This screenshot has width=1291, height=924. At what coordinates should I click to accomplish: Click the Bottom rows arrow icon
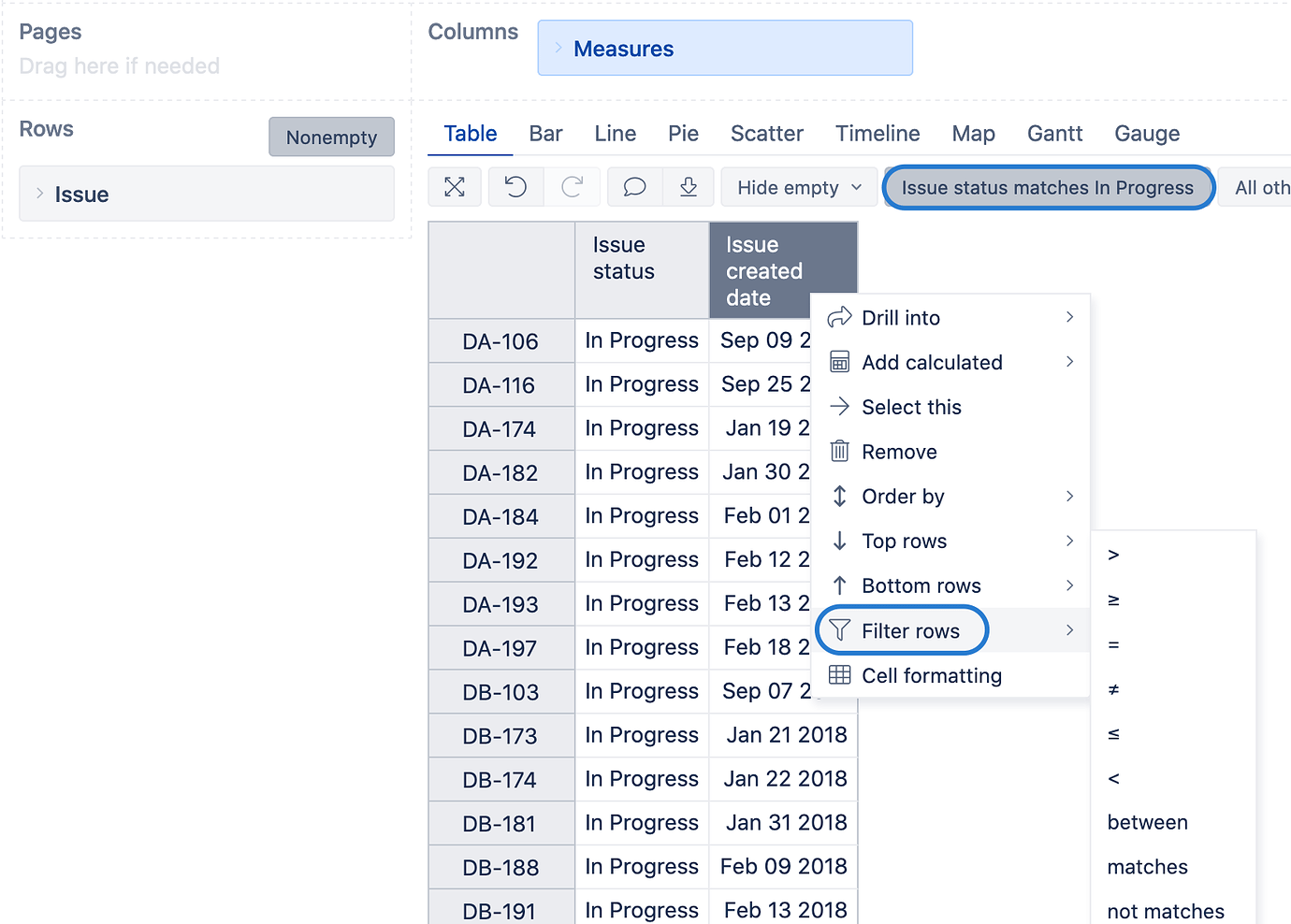click(840, 585)
